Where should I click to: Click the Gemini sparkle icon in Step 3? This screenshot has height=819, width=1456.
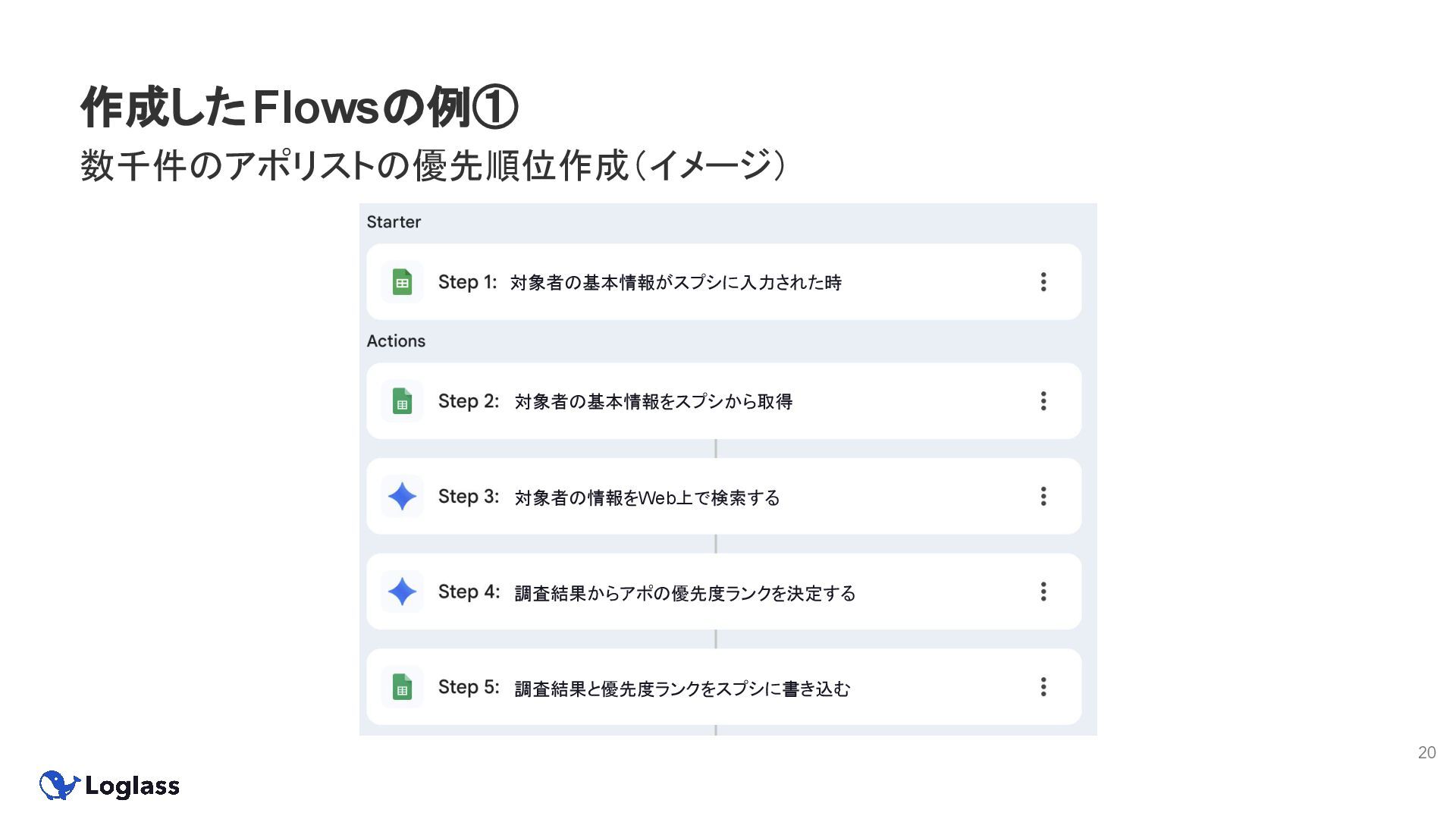tap(402, 497)
